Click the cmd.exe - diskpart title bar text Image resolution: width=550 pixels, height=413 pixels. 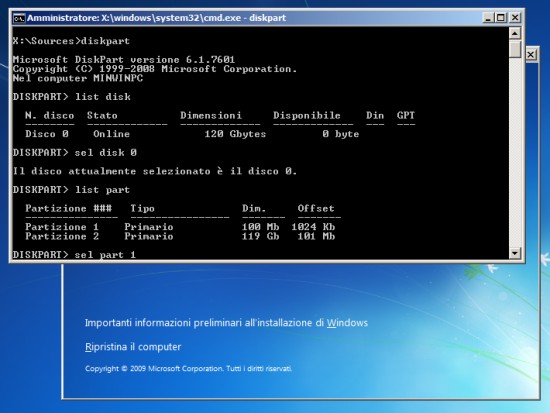(156, 18)
